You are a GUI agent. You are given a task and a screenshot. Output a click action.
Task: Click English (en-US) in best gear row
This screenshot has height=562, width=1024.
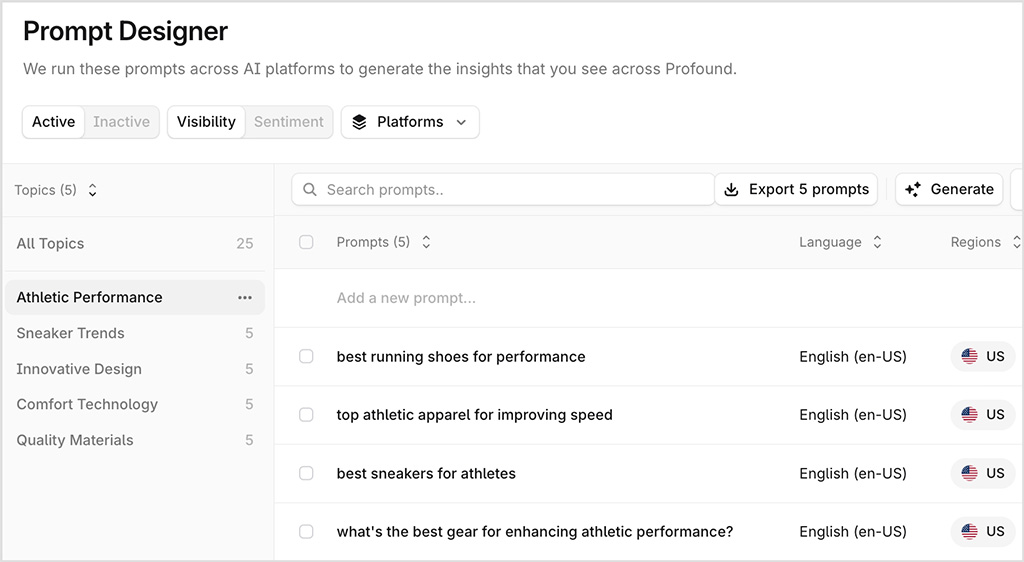point(853,531)
